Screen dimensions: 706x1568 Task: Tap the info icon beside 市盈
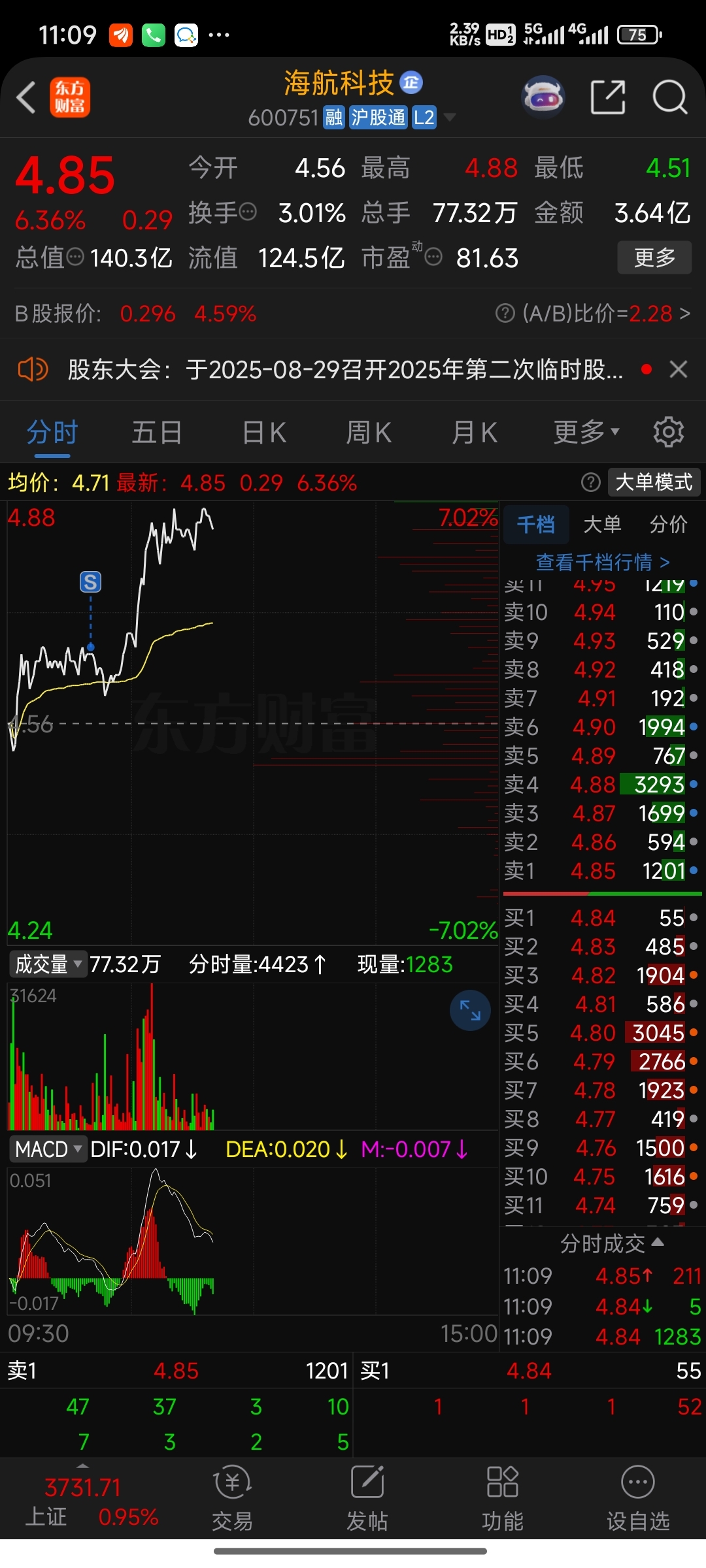(x=433, y=257)
